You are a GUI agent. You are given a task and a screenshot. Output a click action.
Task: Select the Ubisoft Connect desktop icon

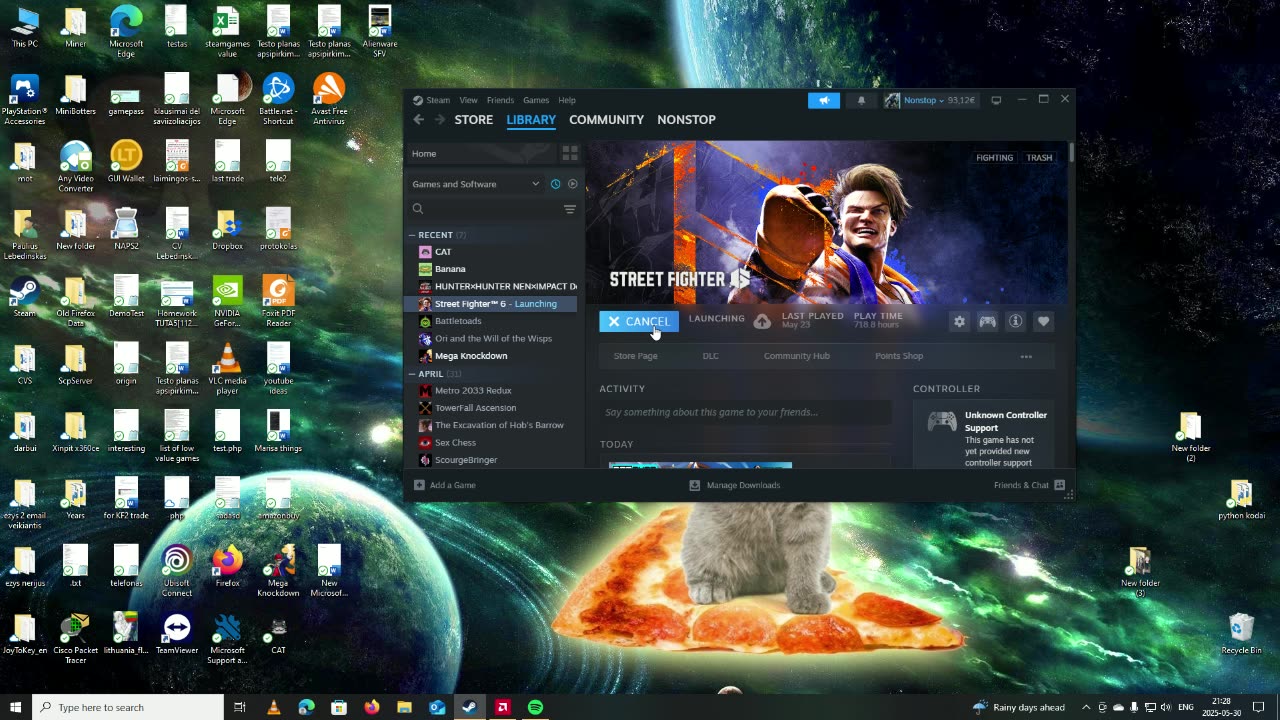[x=177, y=571]
